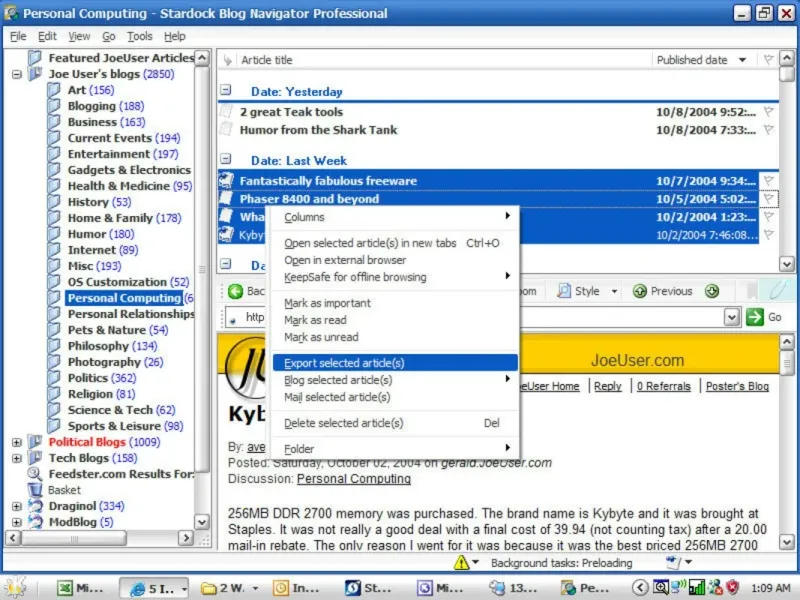Collapse the Date: Last Week group

[x=226, y=159]
